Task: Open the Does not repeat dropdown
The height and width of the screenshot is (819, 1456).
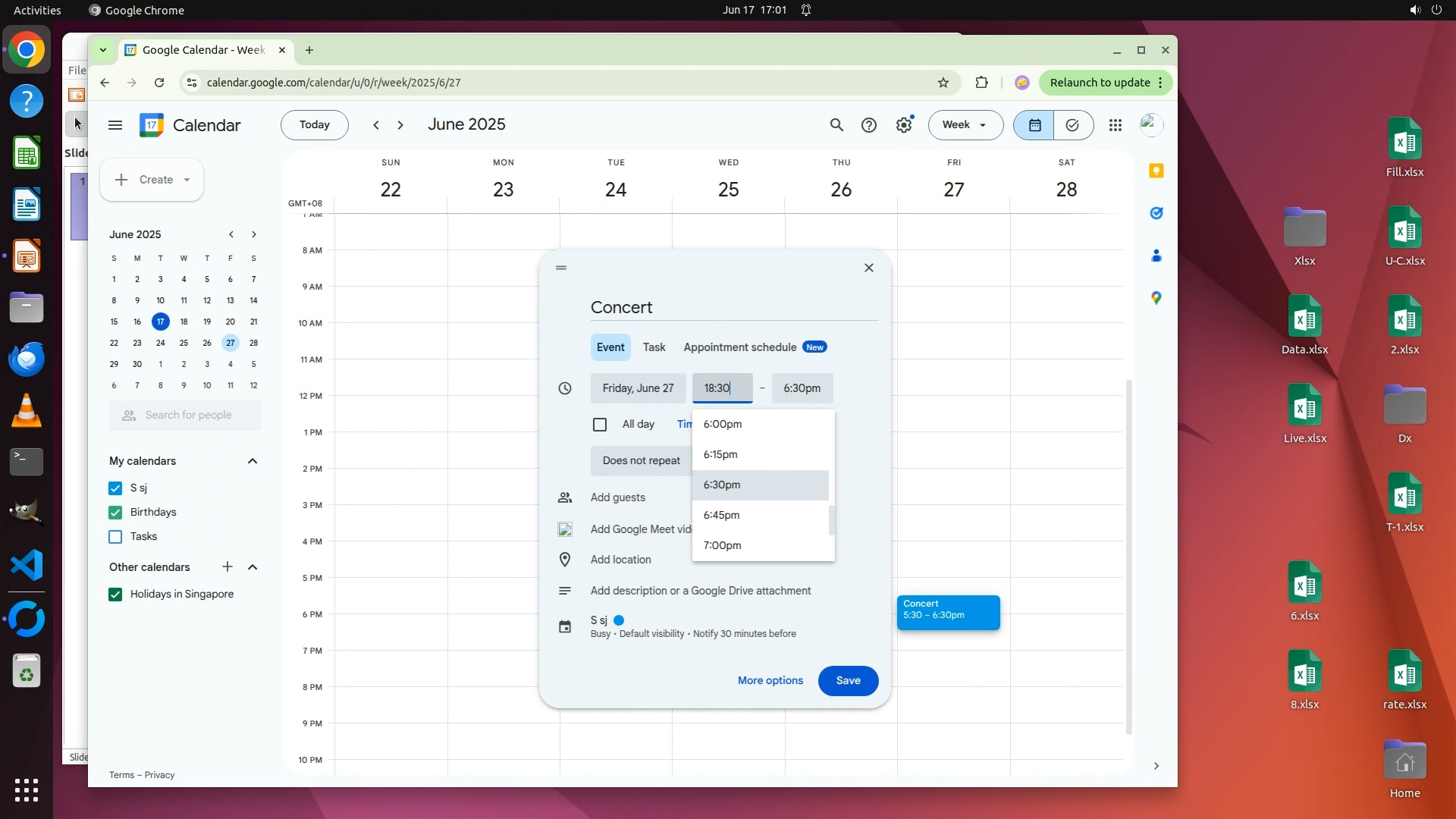Action: (641, 461)
